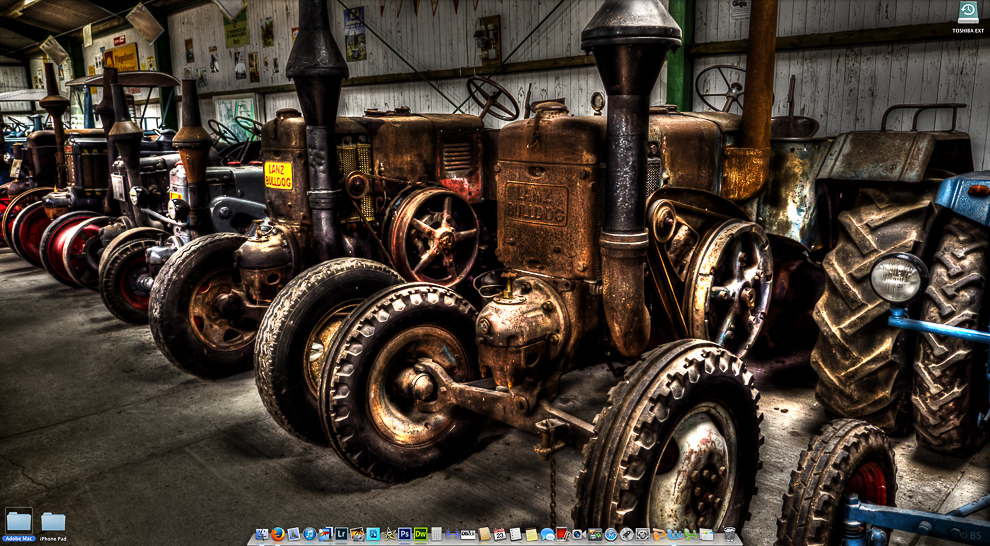Open Finder from the Dock
The image size is (990, 546).
pos(261,534)
